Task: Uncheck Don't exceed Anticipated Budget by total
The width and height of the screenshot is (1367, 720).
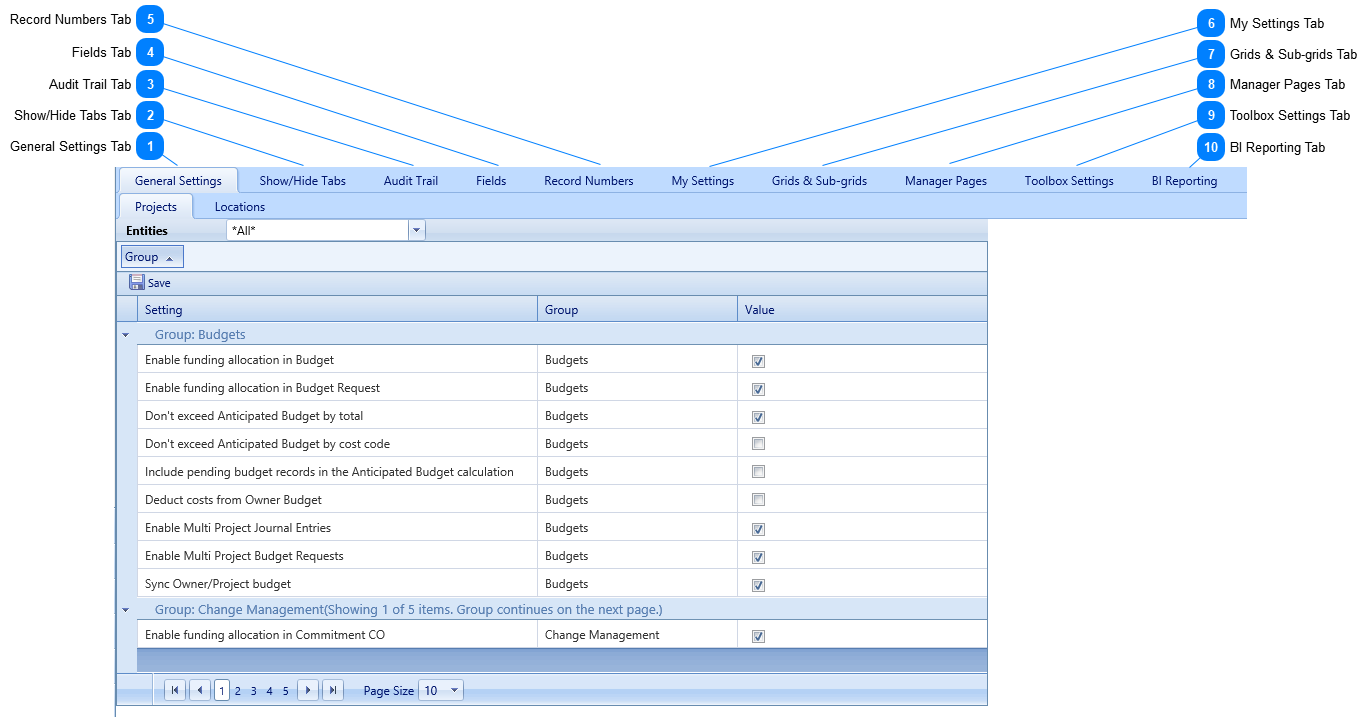Action: [x=758, y=417]
